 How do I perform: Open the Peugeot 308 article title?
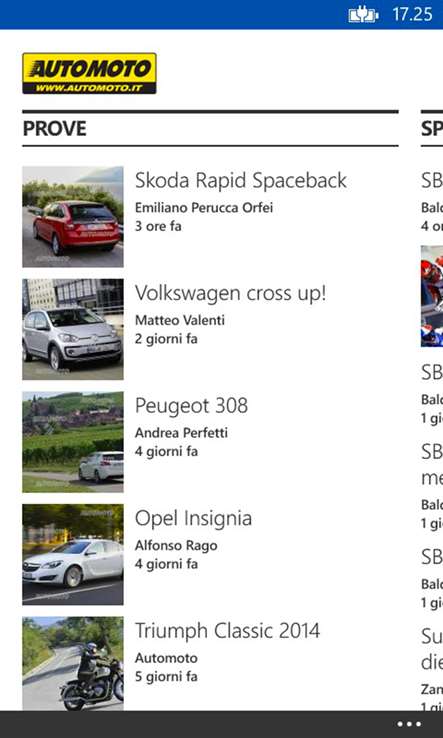click(191, 406)
